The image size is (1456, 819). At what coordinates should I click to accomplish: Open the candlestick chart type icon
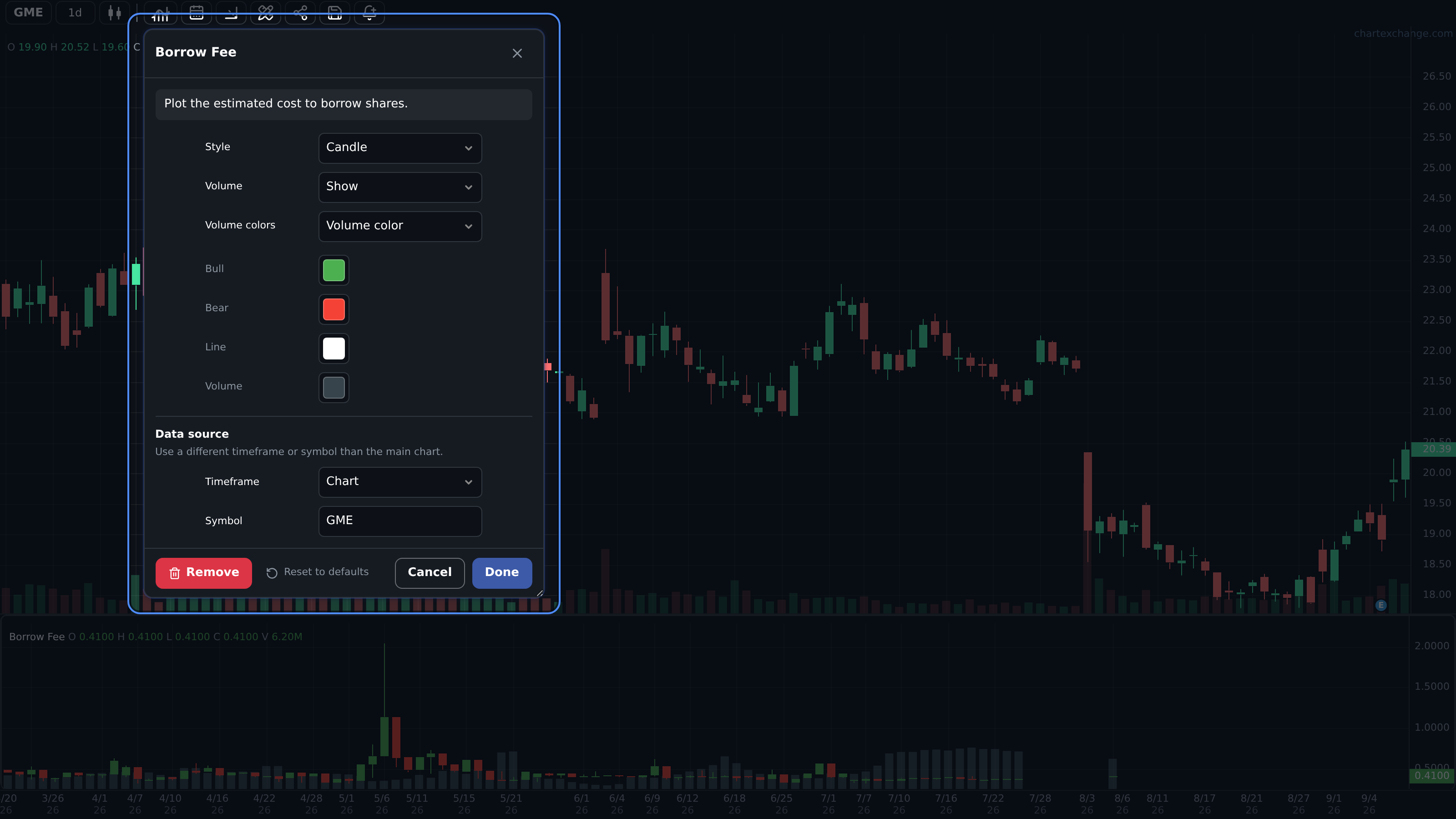[115, 12]
